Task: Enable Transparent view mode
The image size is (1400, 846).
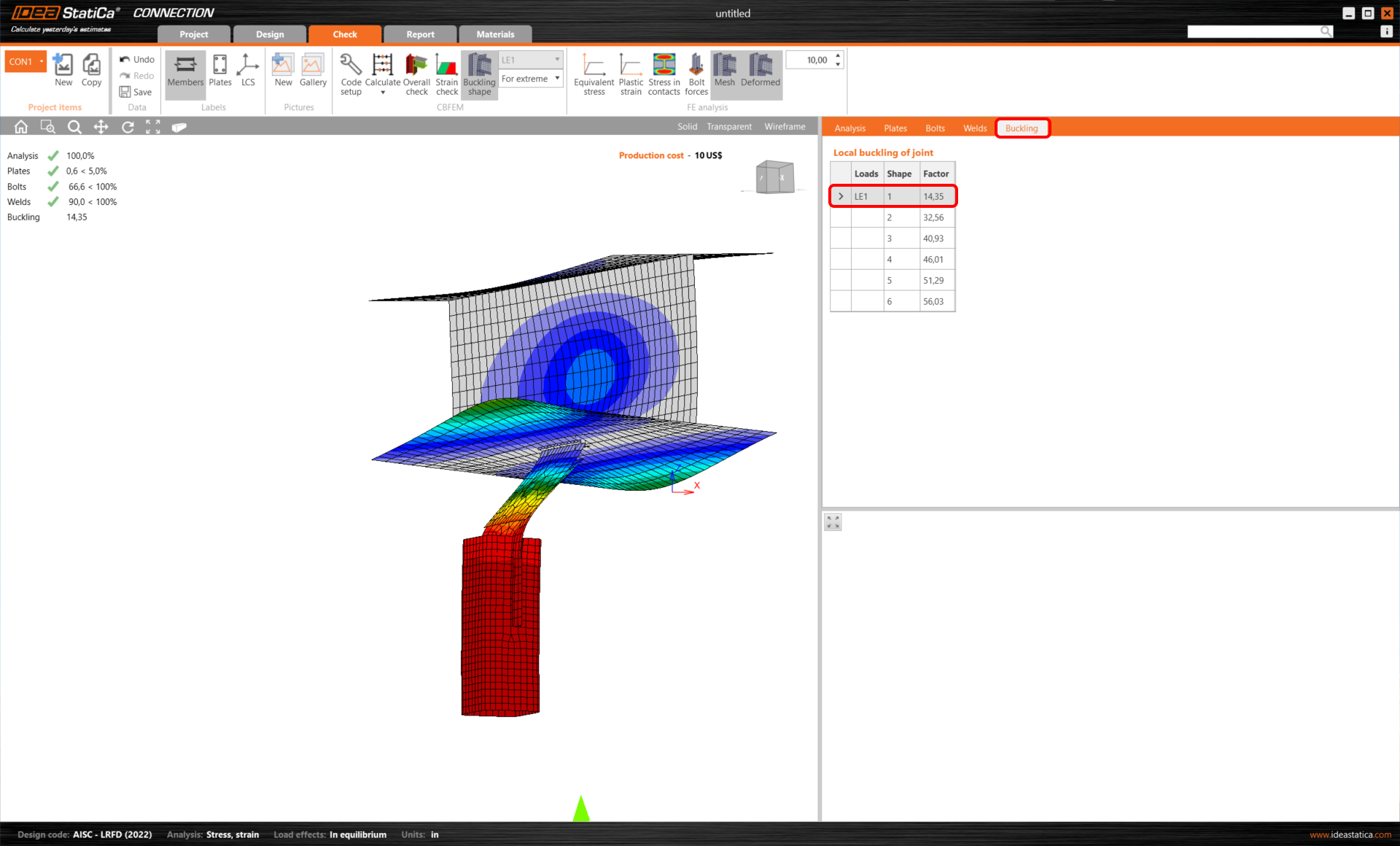Action: pos(728,126)
